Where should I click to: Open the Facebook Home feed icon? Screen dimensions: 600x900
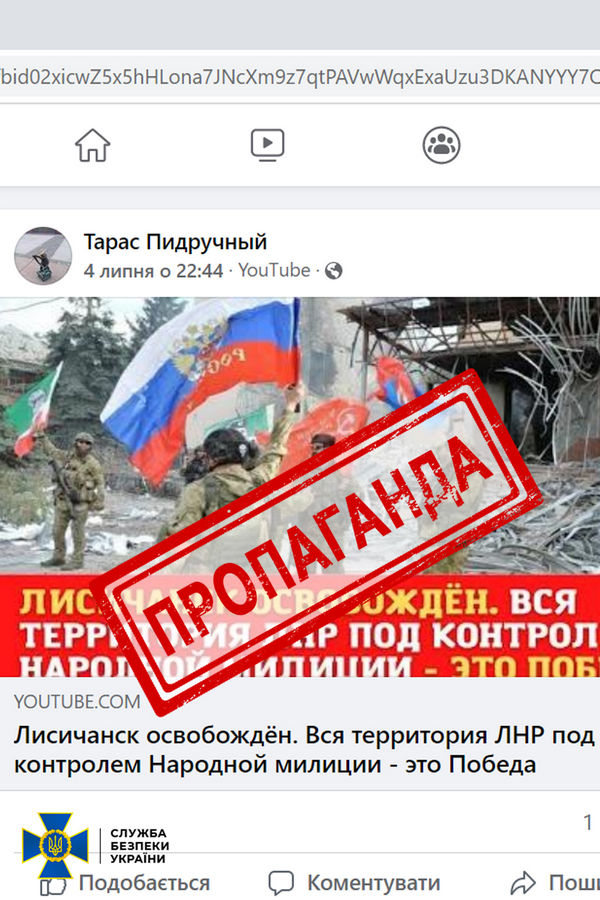tap(92, 145)
